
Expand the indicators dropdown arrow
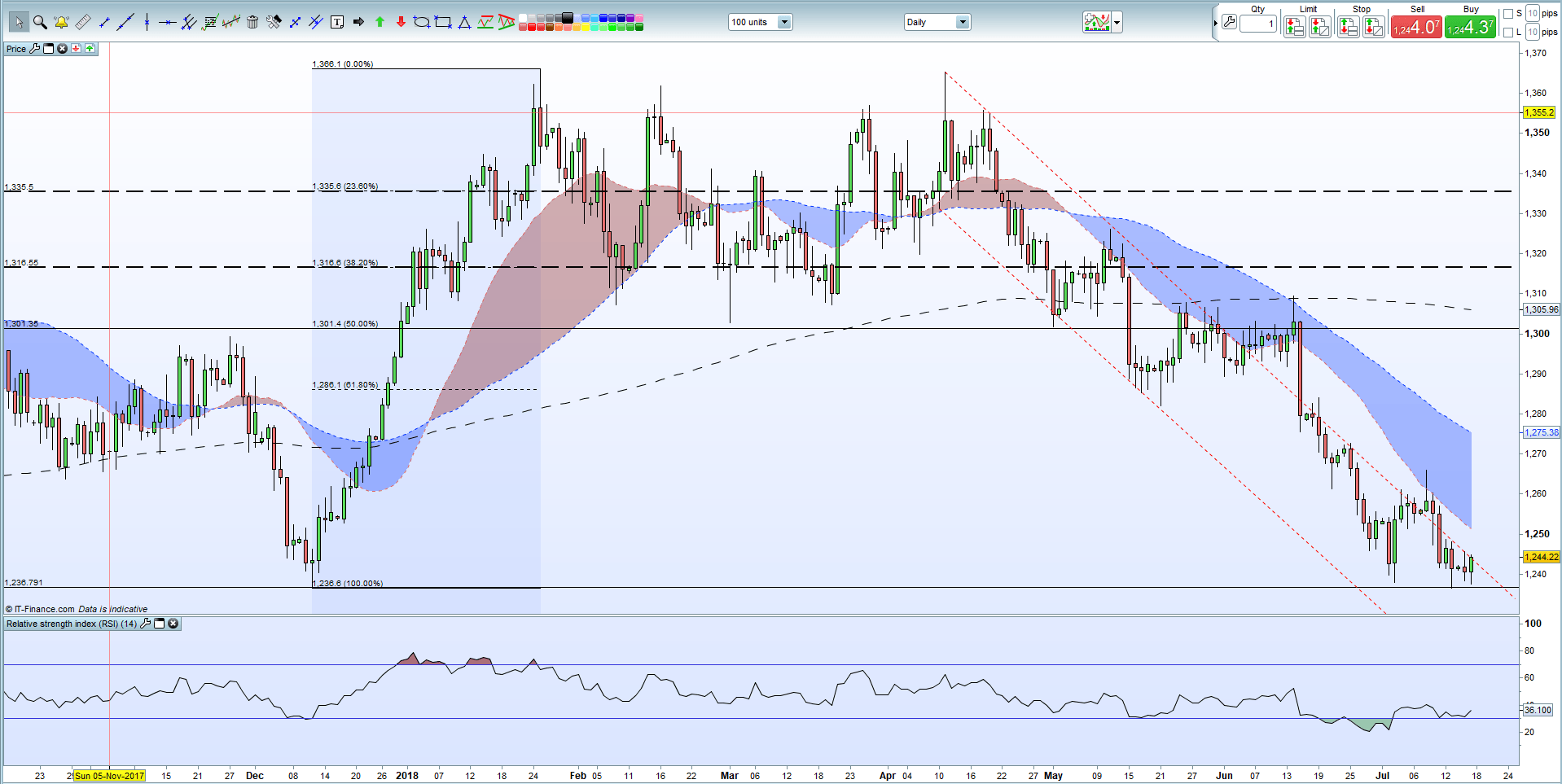1117,22
